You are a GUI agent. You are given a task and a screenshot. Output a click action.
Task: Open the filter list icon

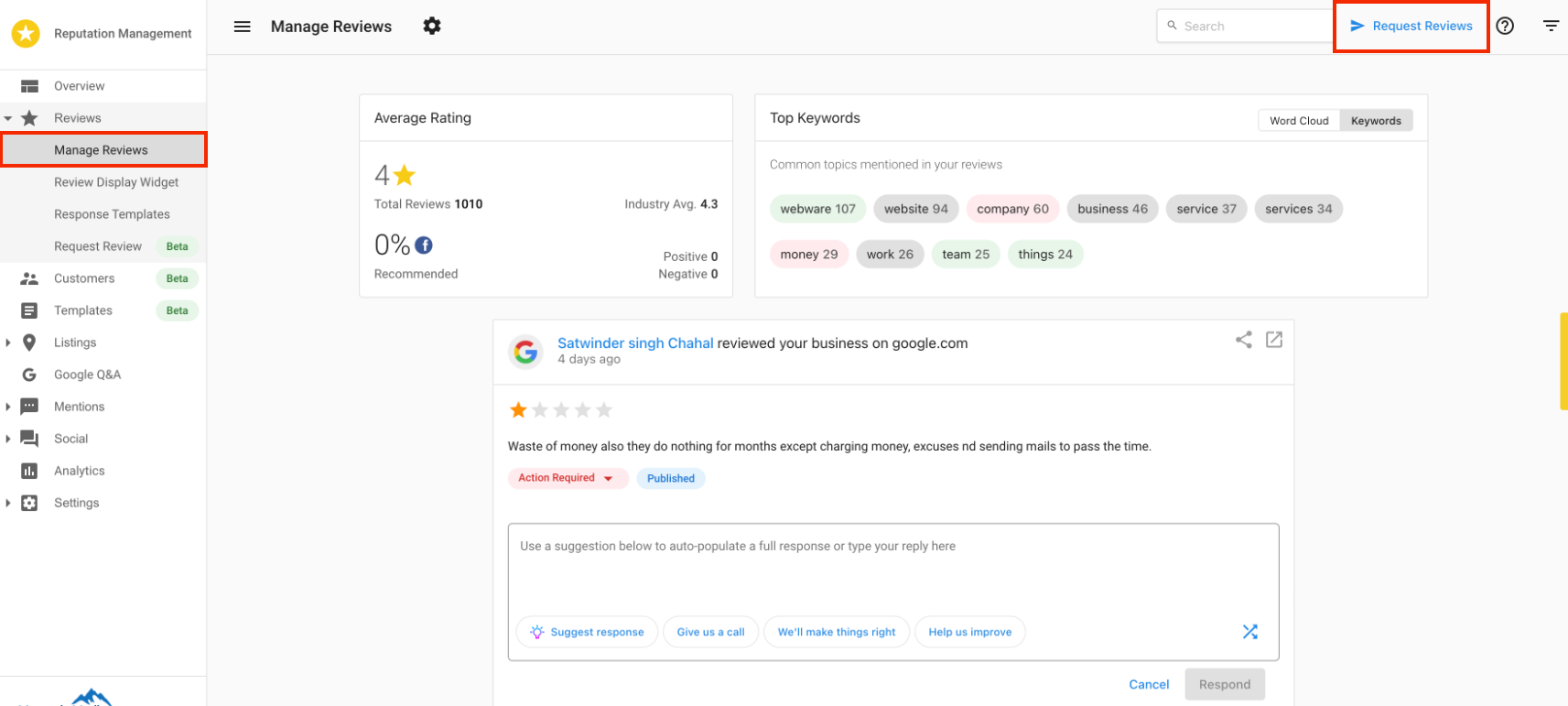[1551, 26]
